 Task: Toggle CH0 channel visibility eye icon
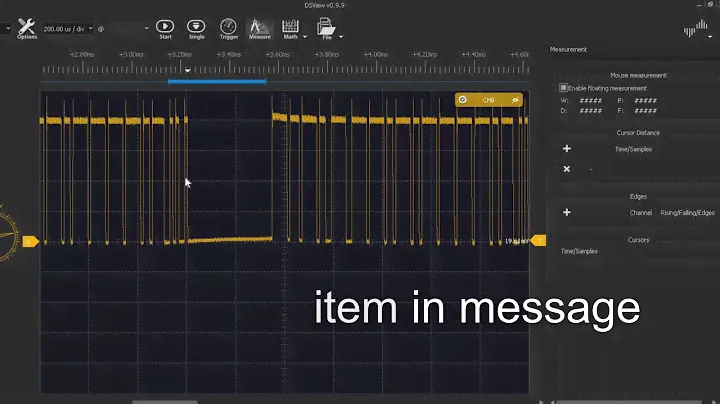pos(516,100)
